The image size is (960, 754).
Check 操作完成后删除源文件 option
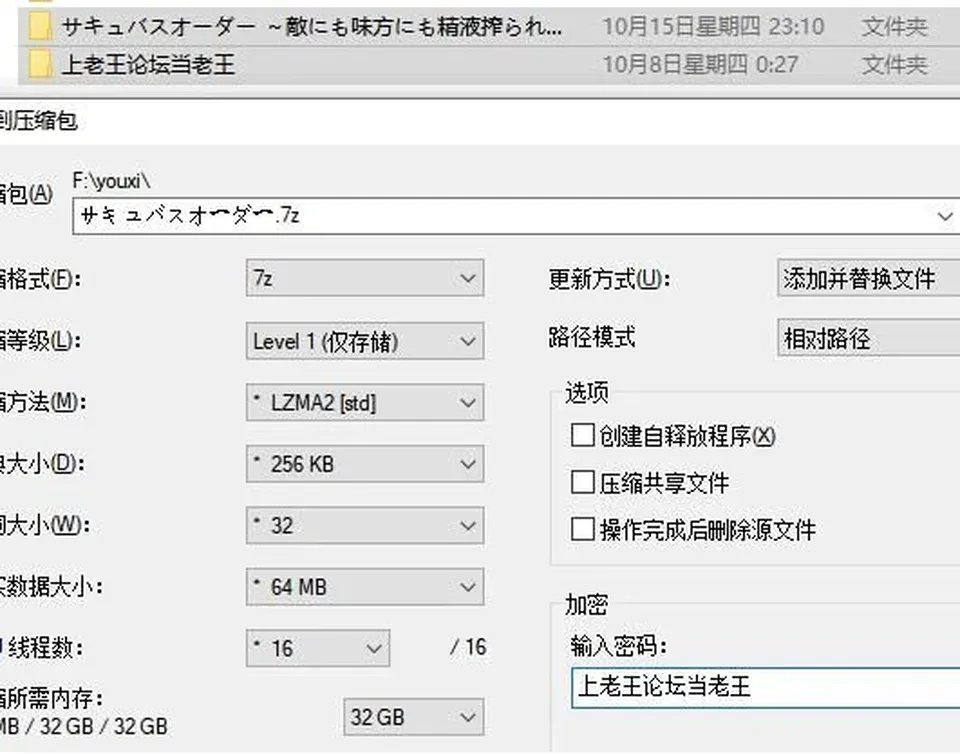tap(582, 529)
